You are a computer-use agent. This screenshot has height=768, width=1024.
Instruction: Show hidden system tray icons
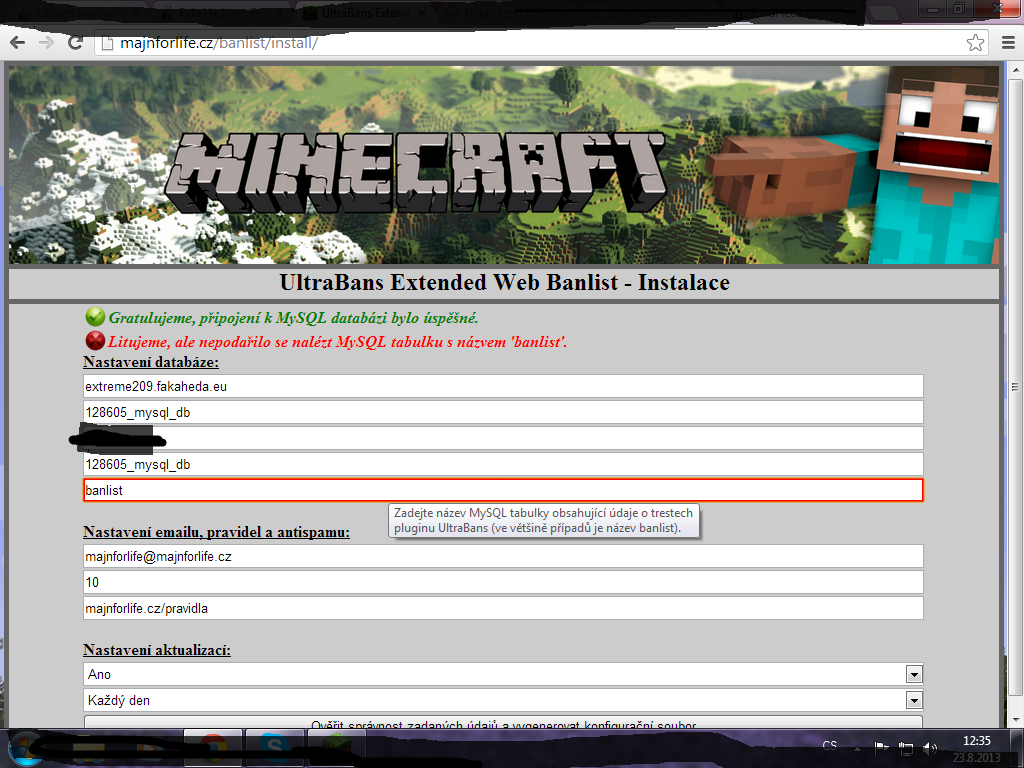coord(857,749)
